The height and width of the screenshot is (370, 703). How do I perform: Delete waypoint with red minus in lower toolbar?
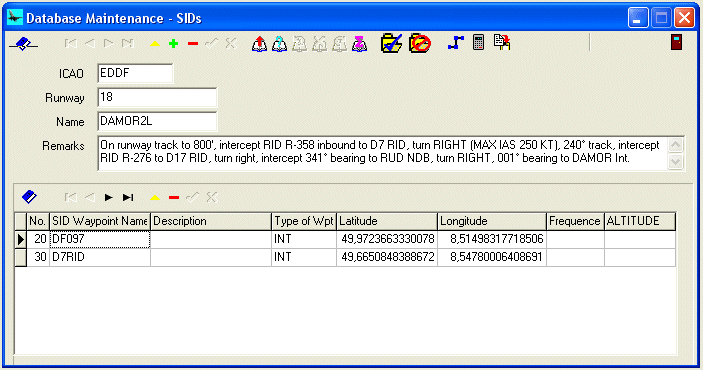(x=174, y=198)
